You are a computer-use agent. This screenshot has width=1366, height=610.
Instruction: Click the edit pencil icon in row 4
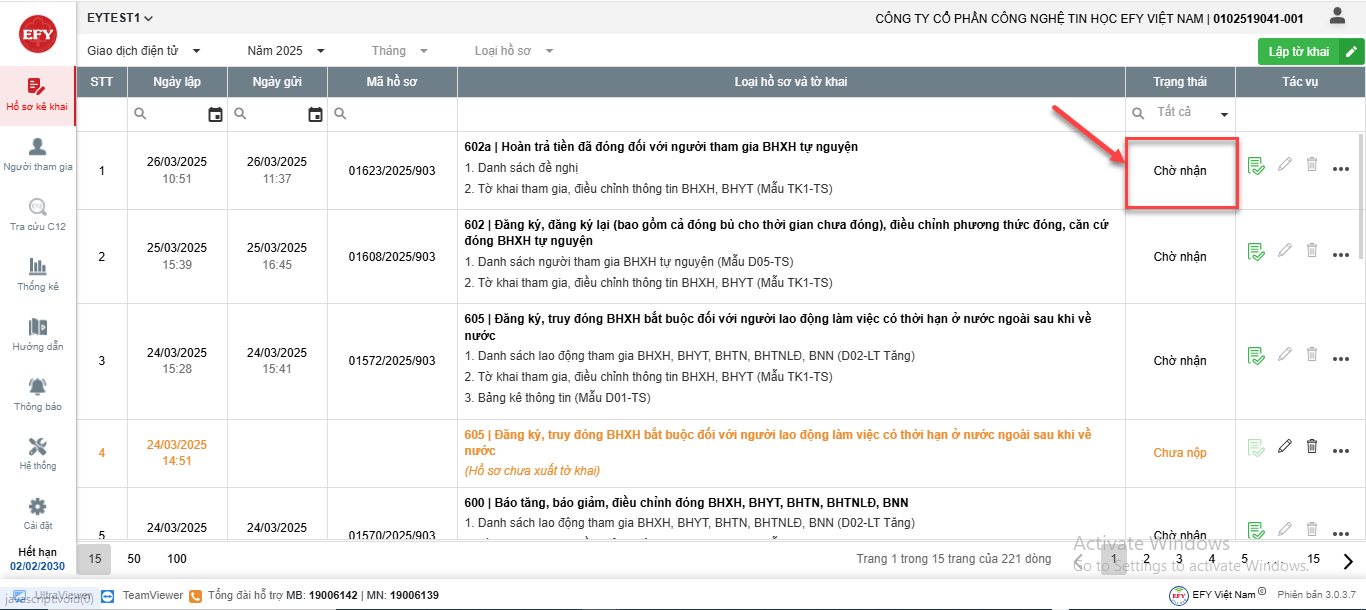[x=1285, y=446]
